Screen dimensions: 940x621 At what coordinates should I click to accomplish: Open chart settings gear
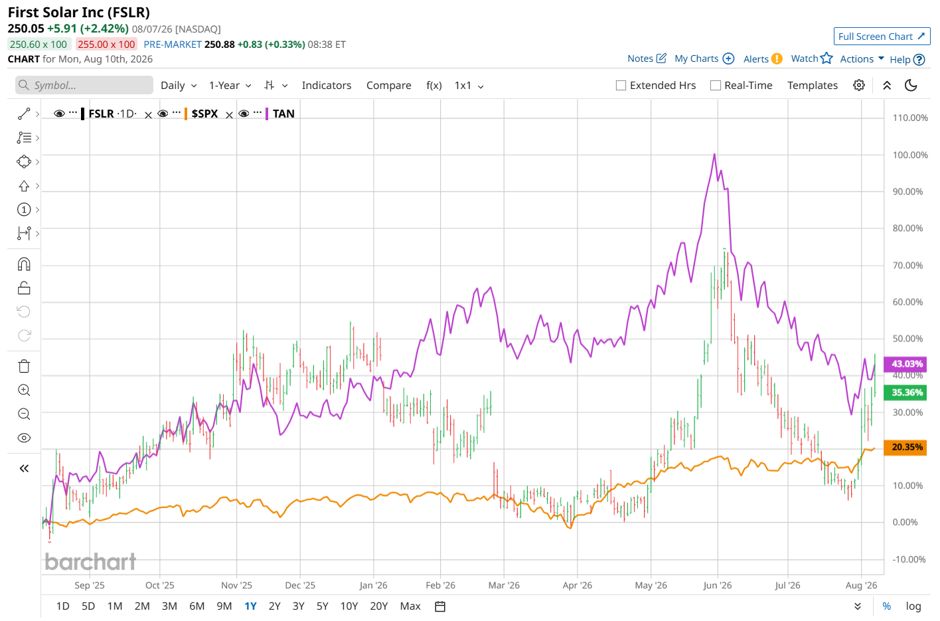pos(859,85)
